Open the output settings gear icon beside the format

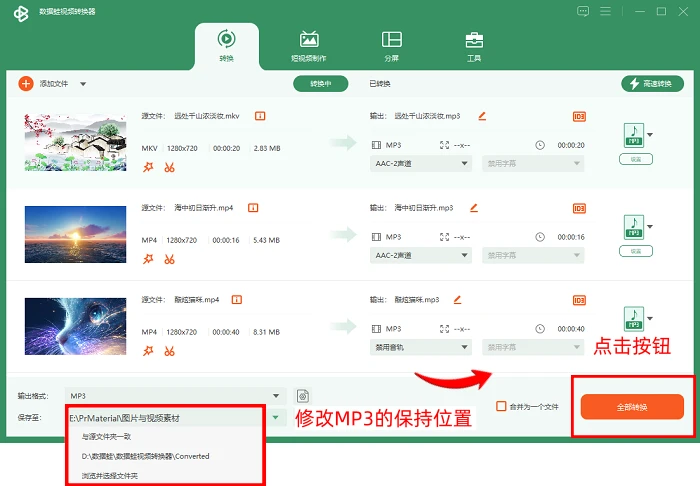pos(303,396)
